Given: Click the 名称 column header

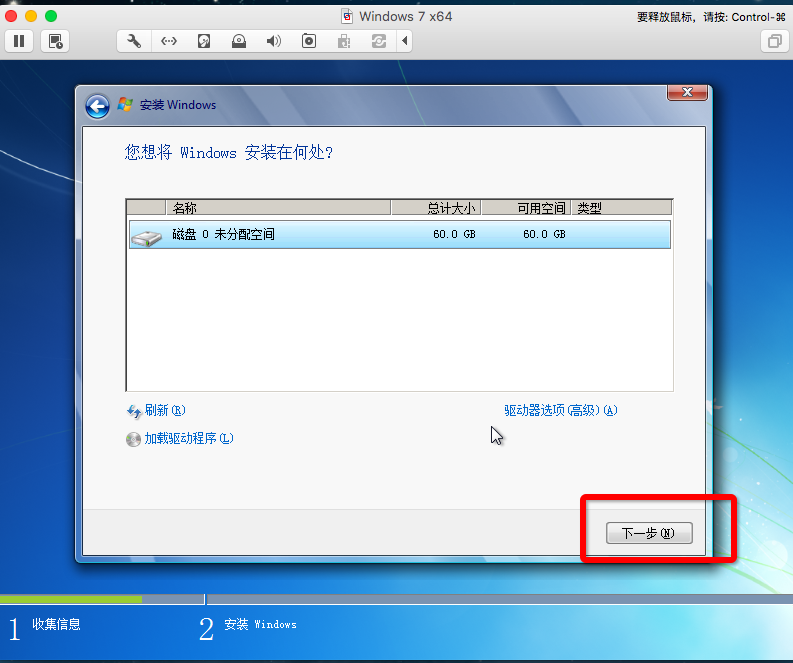Looking at the screenshot, I should point(278,208).
